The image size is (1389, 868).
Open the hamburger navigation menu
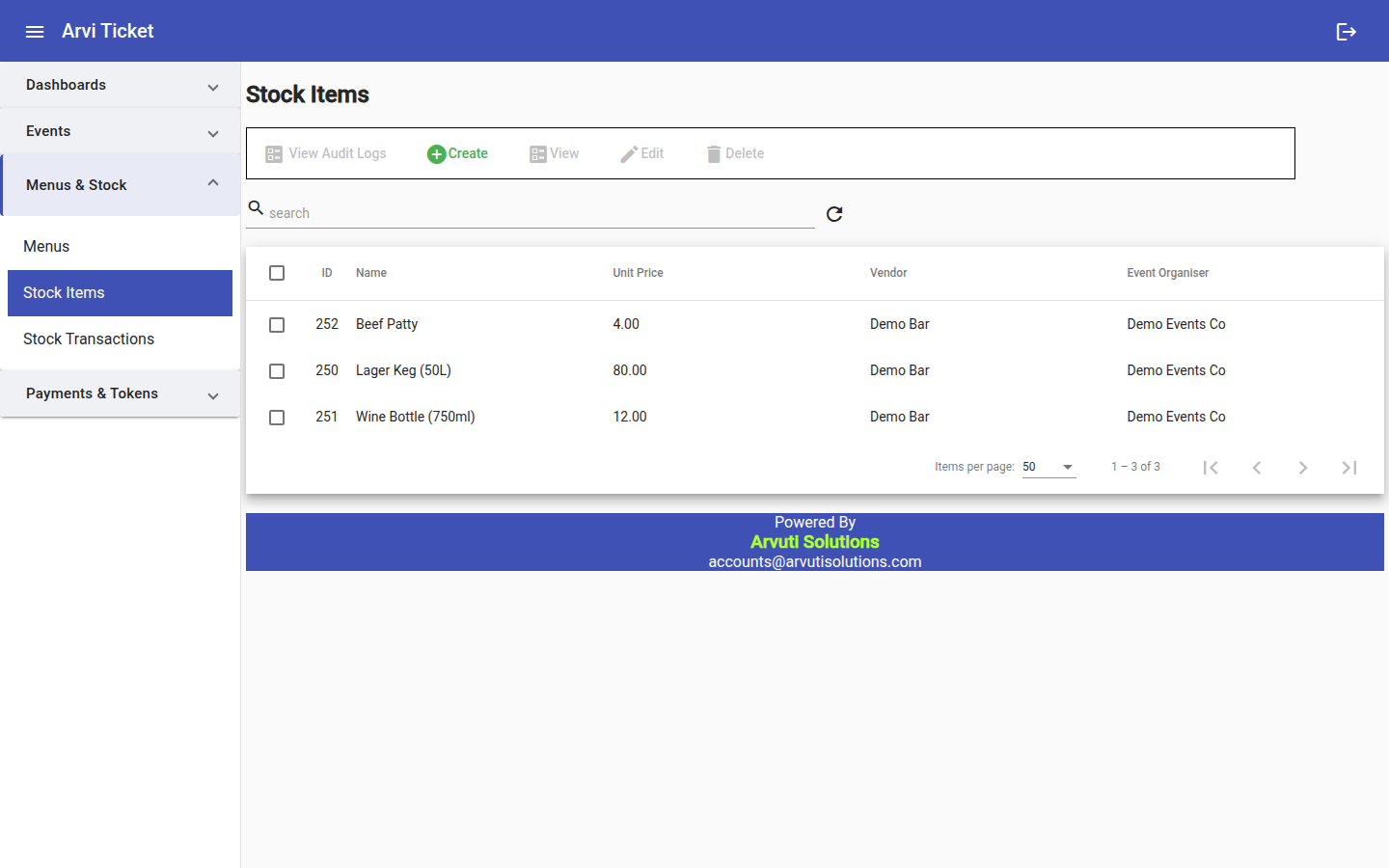pos(35,32)
